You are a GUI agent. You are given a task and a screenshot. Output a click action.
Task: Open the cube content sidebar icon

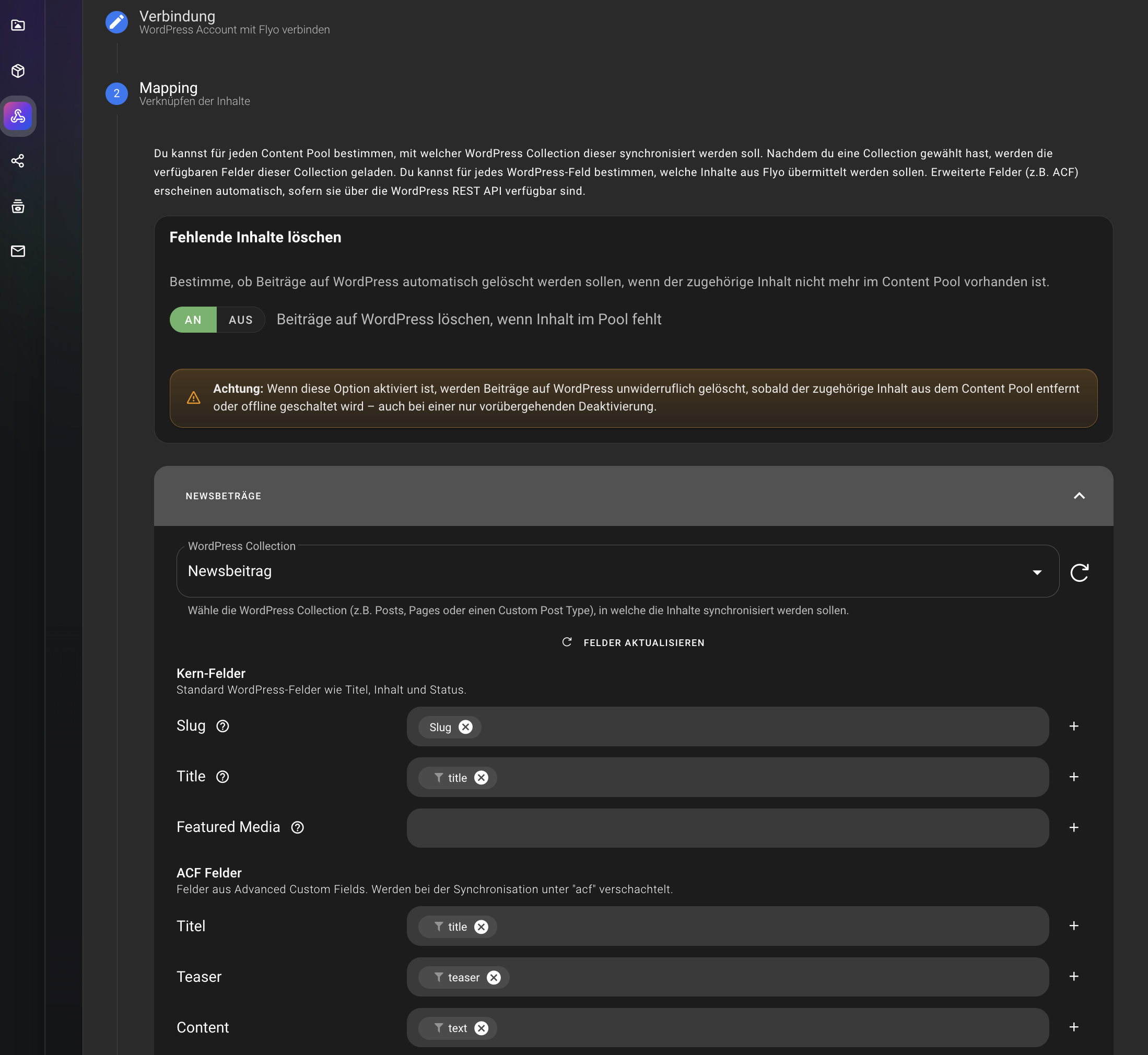pos(18,71)
